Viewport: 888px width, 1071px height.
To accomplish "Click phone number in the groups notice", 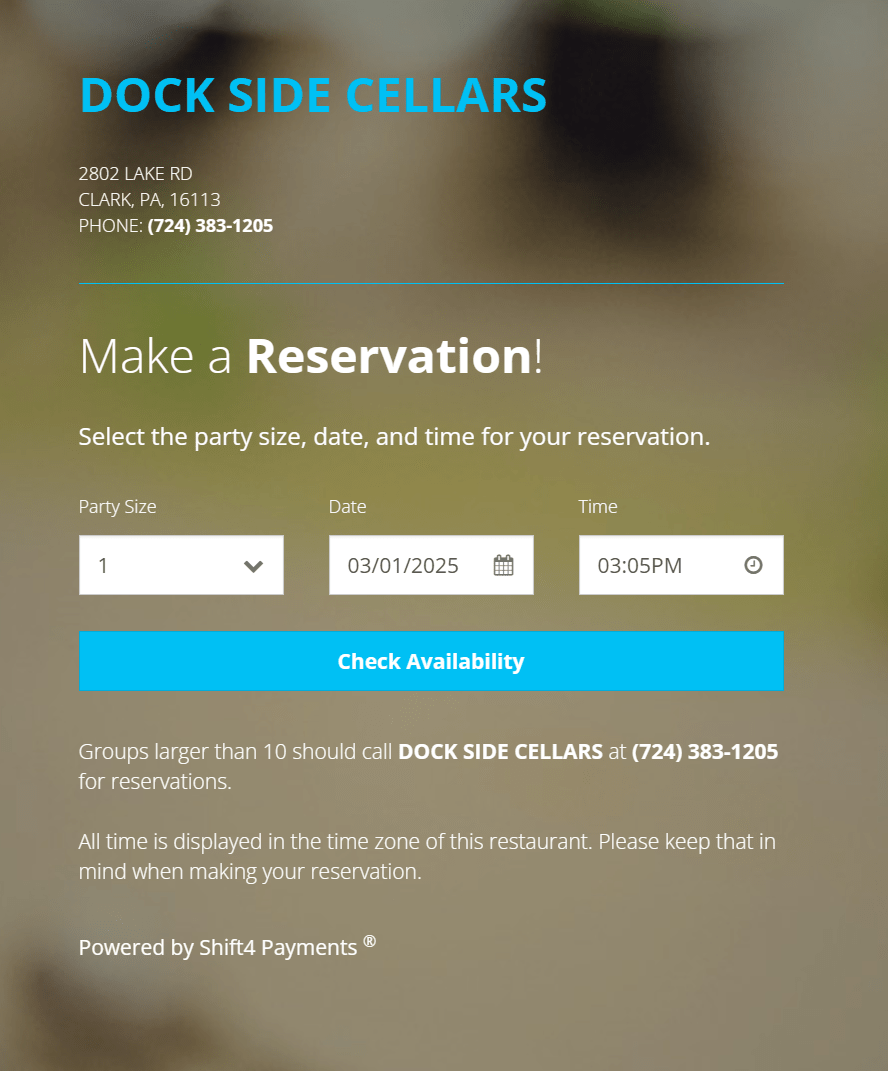I will (x=705, y=751).
